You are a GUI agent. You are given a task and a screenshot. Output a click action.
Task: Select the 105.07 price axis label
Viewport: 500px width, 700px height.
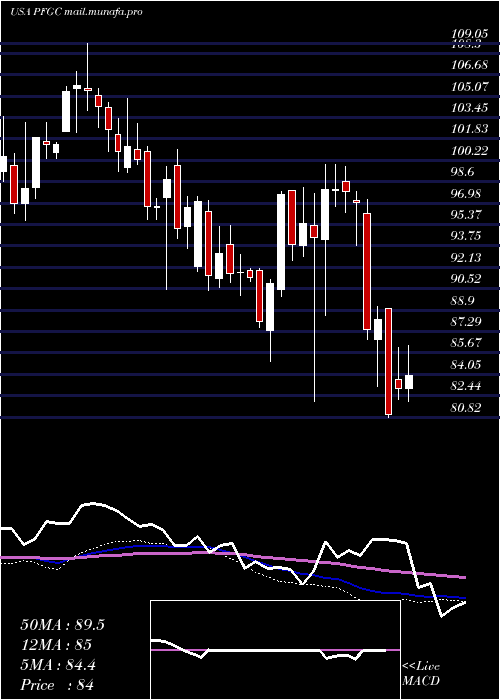(469, 87)
